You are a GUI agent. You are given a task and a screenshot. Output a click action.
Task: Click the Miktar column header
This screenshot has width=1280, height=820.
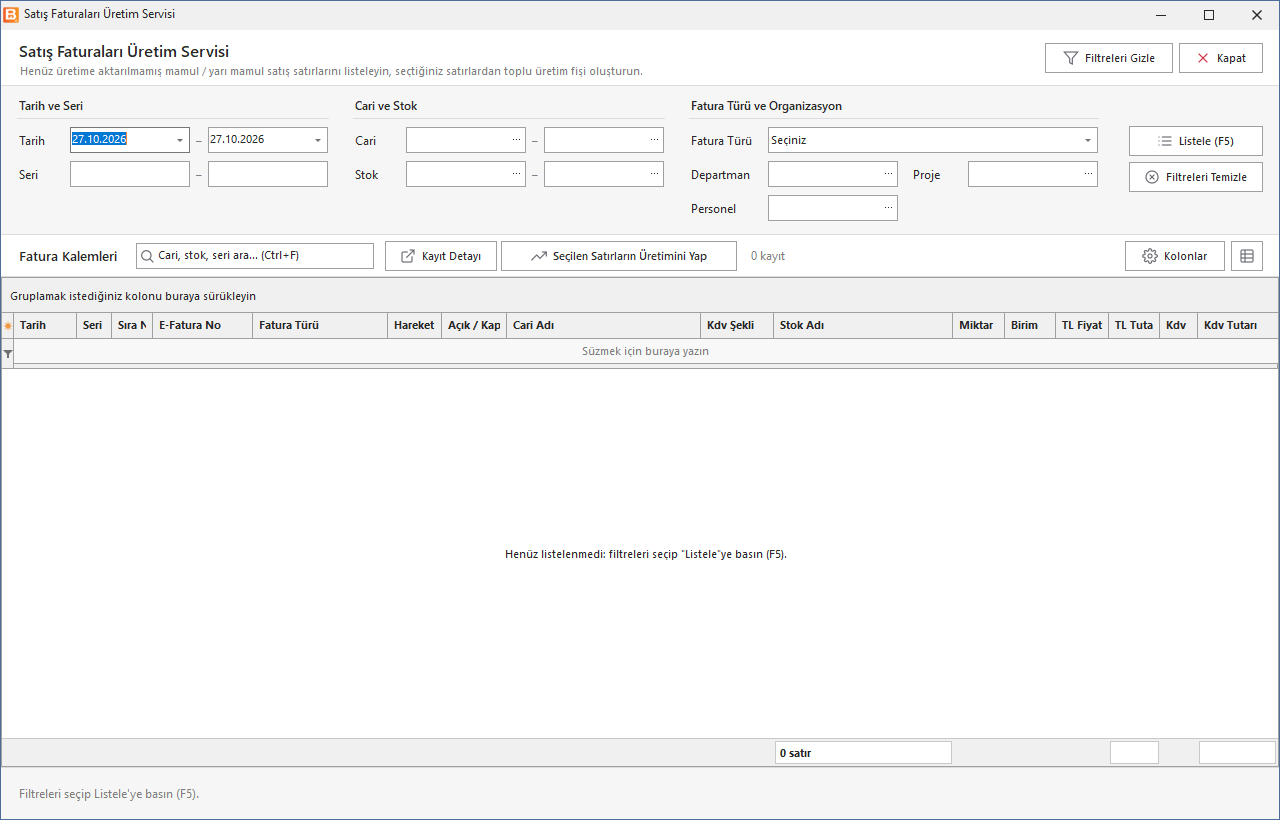[979, 325]
